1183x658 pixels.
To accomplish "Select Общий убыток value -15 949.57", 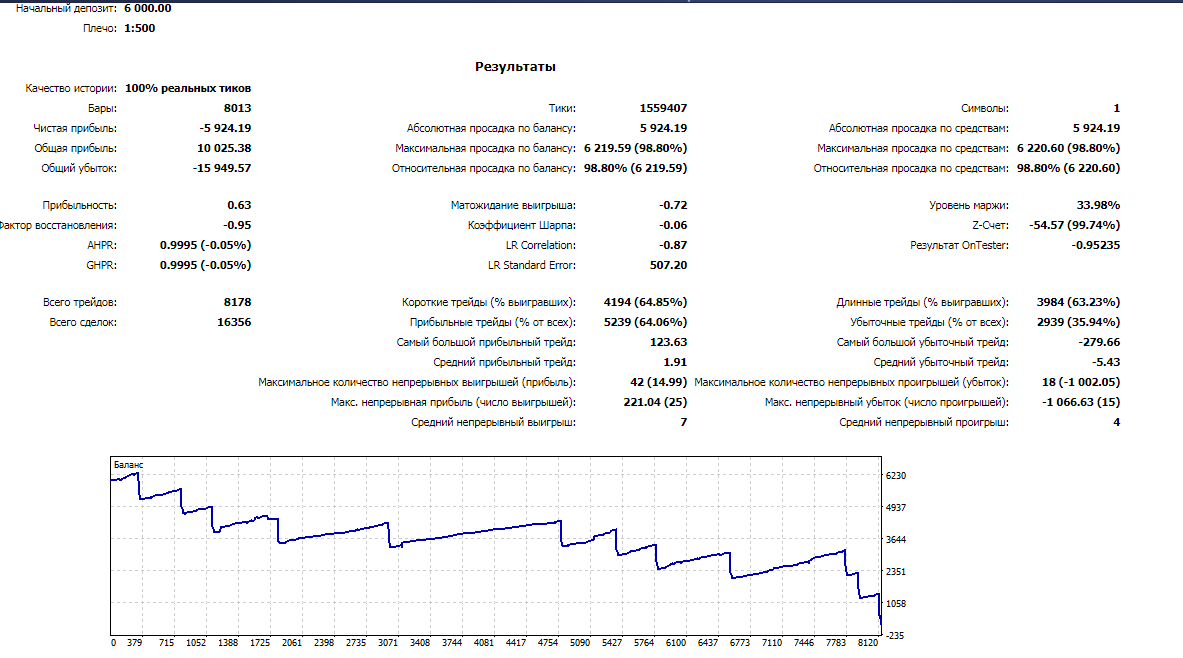I will tap(222, 168).
